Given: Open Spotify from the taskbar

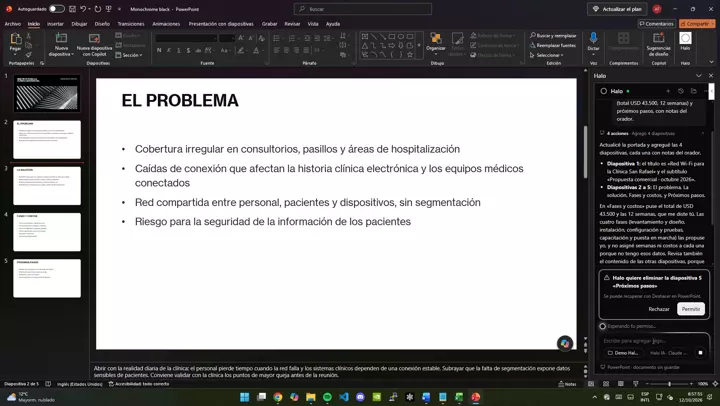Looking at the screenshot, I should pos(327,397).
